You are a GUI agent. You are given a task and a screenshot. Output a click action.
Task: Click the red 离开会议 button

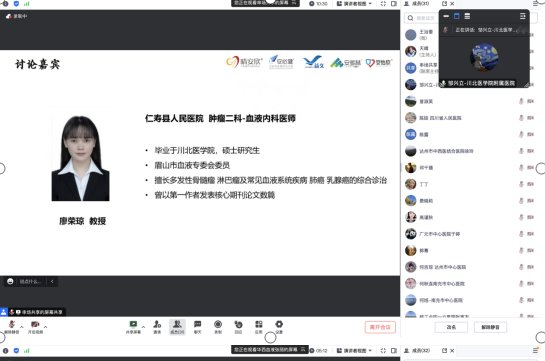[380, 327]
